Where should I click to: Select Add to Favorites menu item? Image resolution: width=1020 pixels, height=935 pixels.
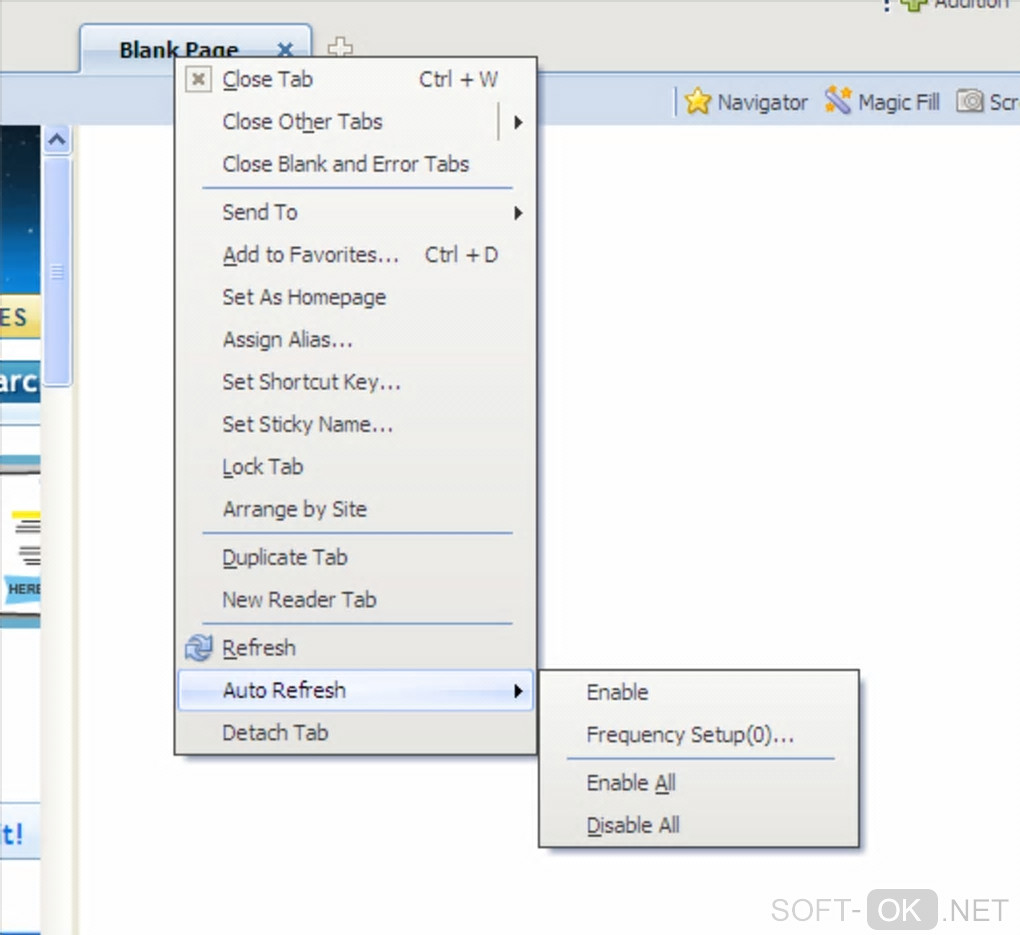(x=355, y=255)
